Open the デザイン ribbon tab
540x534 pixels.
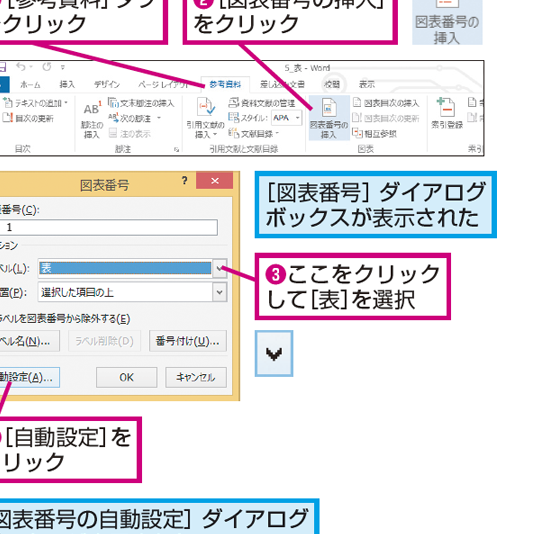(x=107, y=84)
